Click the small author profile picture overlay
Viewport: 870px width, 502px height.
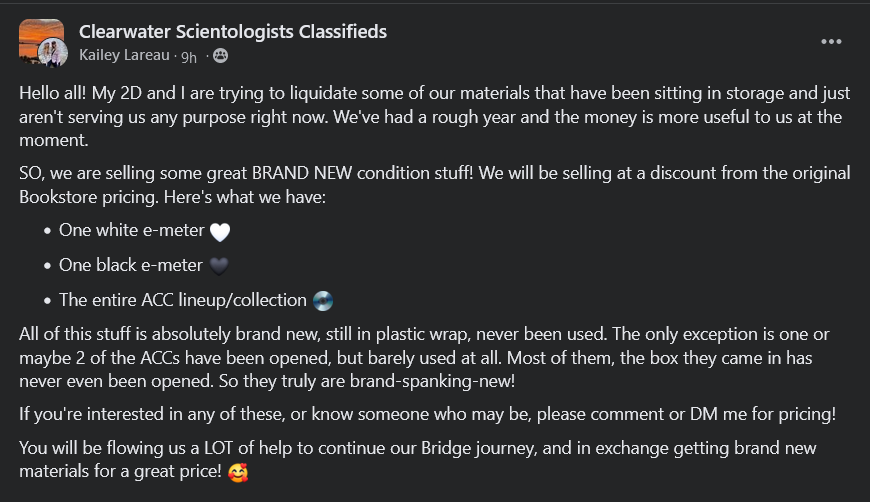(x=53, y=54)
